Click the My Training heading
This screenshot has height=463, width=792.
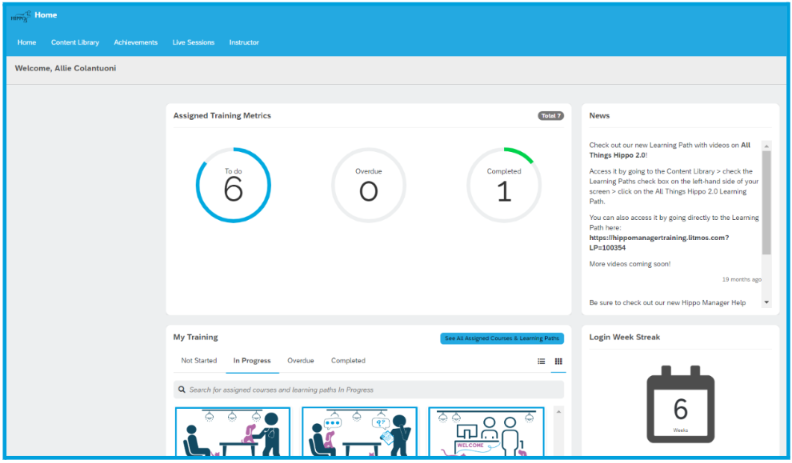pyautogui.click(x=195, y=337)
